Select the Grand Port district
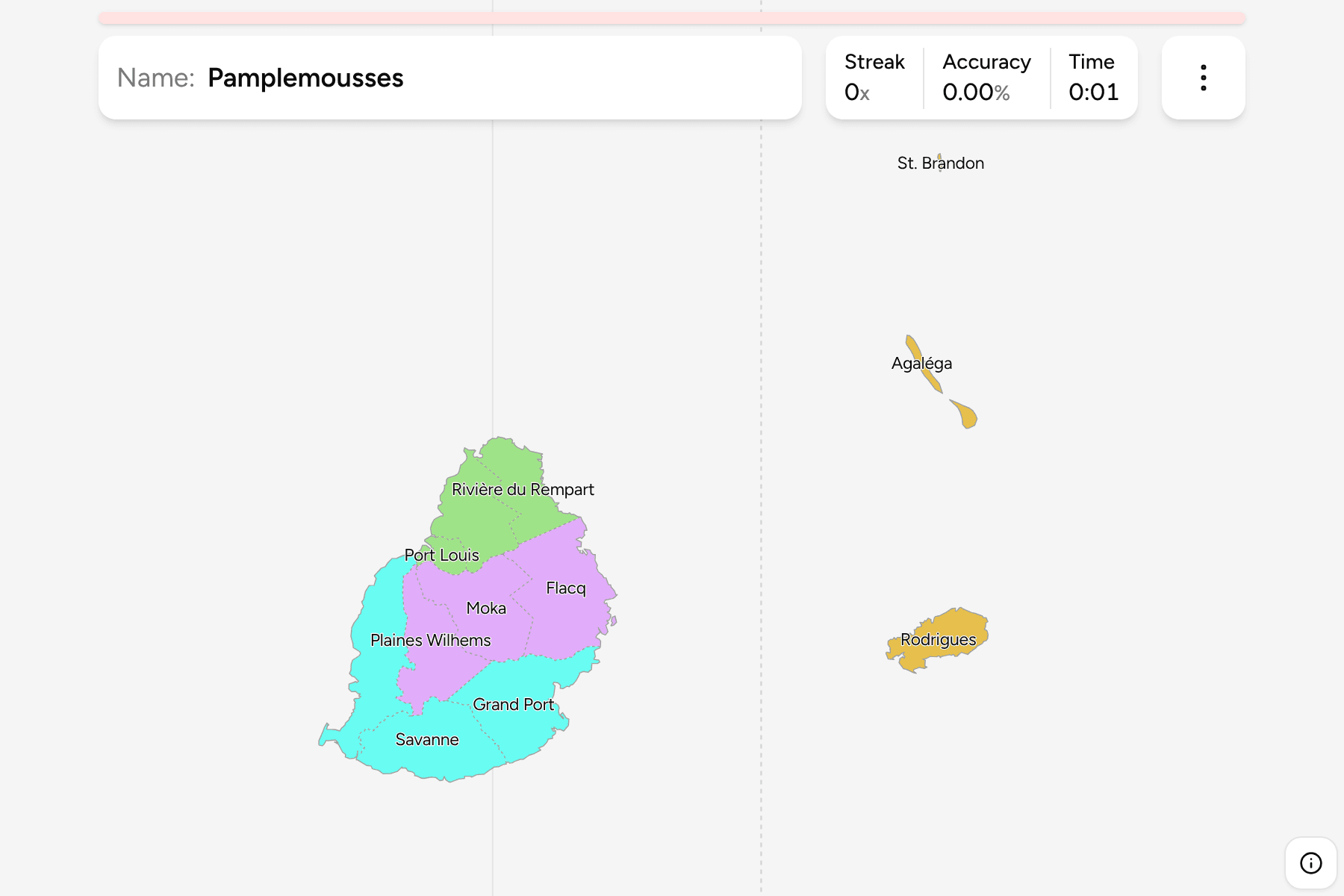 tap(514, 705)
